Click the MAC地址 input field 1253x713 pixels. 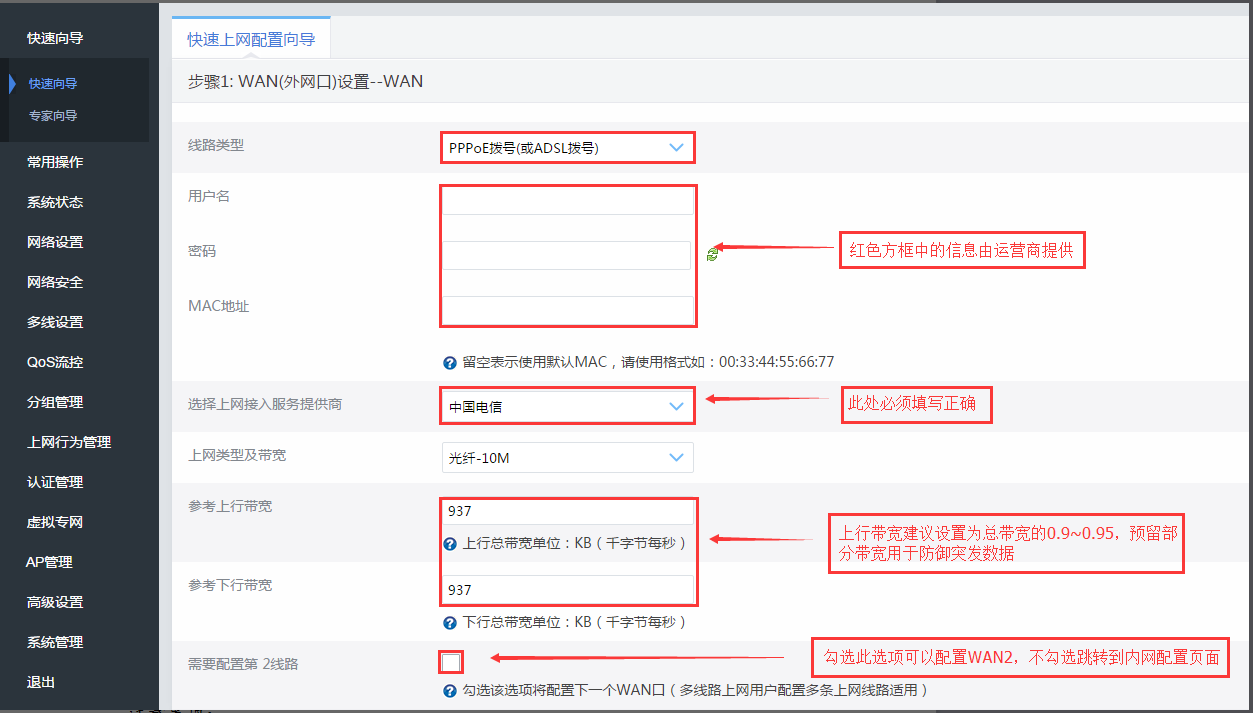coord(567,310)
